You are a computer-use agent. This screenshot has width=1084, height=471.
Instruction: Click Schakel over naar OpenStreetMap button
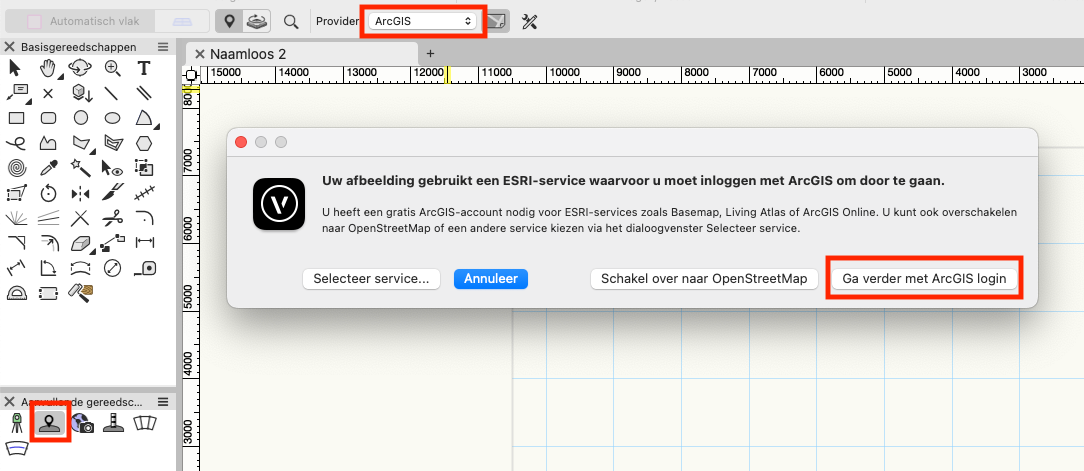[704, 279]
